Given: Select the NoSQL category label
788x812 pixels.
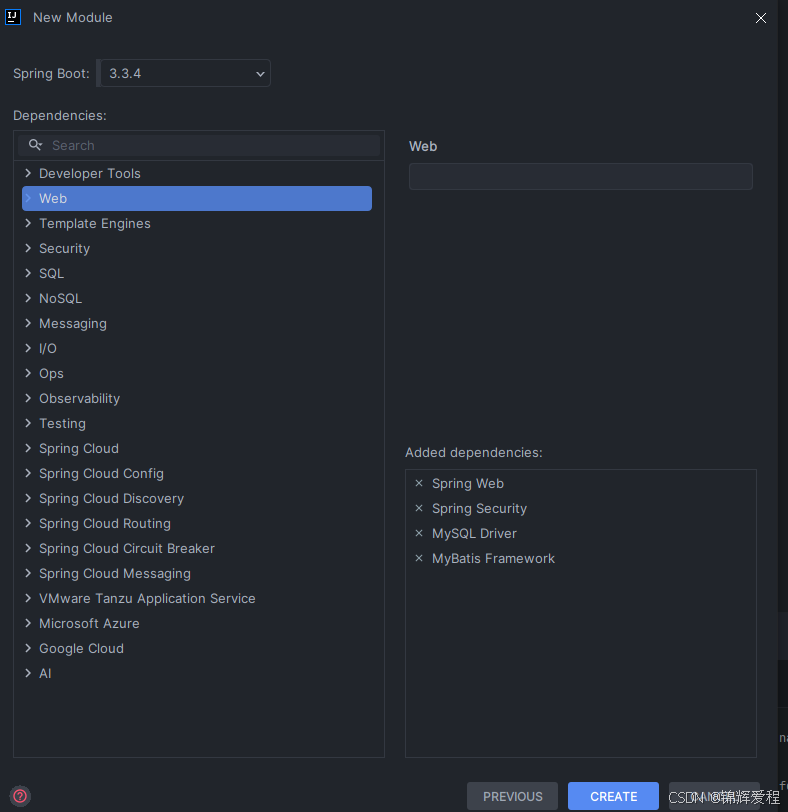Looking at the screenshot, I should (61, 298).
